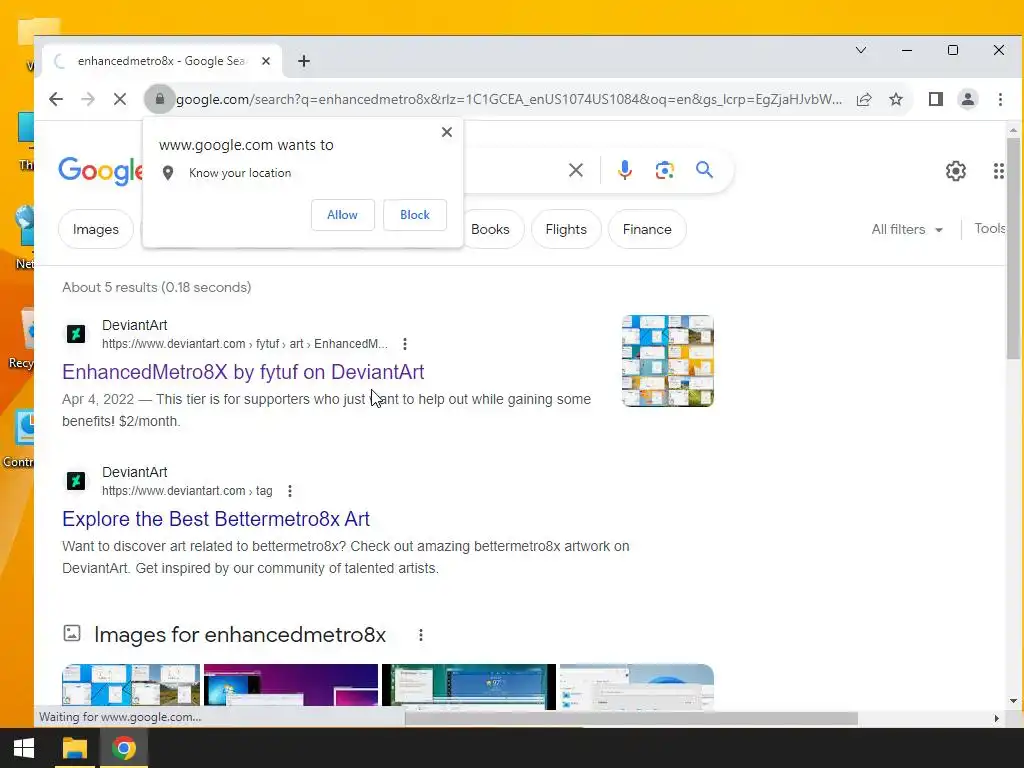This screenshot has width=1024, height=768.
Task: Clear the Google search box text
Action: coord(575,170)
